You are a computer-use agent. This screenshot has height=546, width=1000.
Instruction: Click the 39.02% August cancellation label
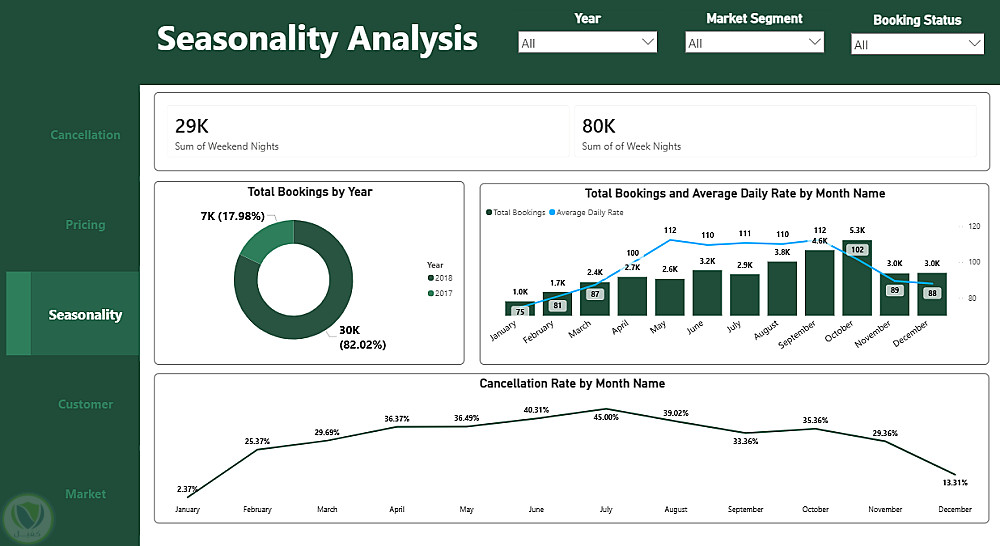coord(675,413)
